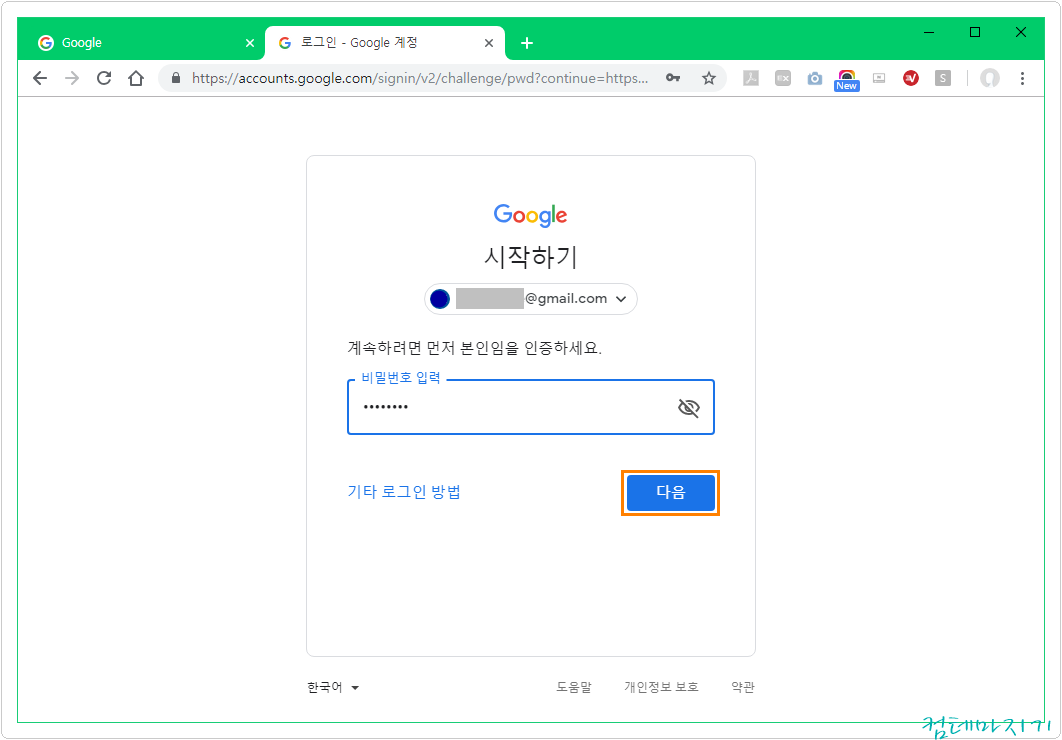The image size is (1062, 740).
Task: Maximize the Chrome window
Action: click(x=975, y=32)
